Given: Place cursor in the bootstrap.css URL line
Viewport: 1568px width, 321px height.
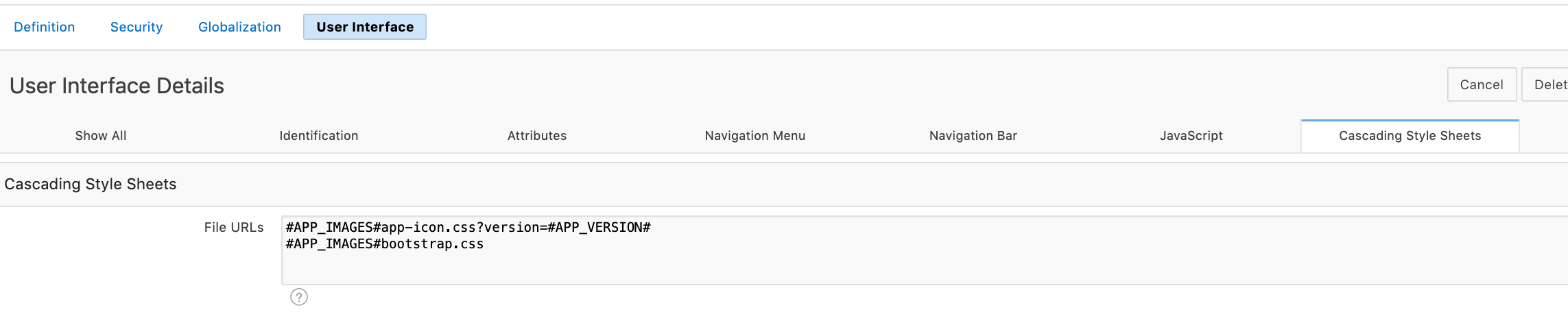Looking at the screenshot, I should 385,244.
